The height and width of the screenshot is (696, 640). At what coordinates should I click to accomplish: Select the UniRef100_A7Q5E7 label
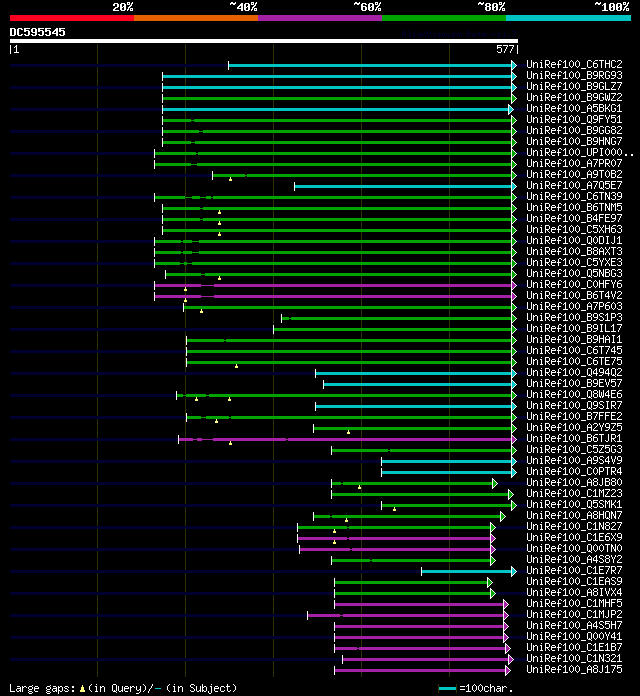574,185
